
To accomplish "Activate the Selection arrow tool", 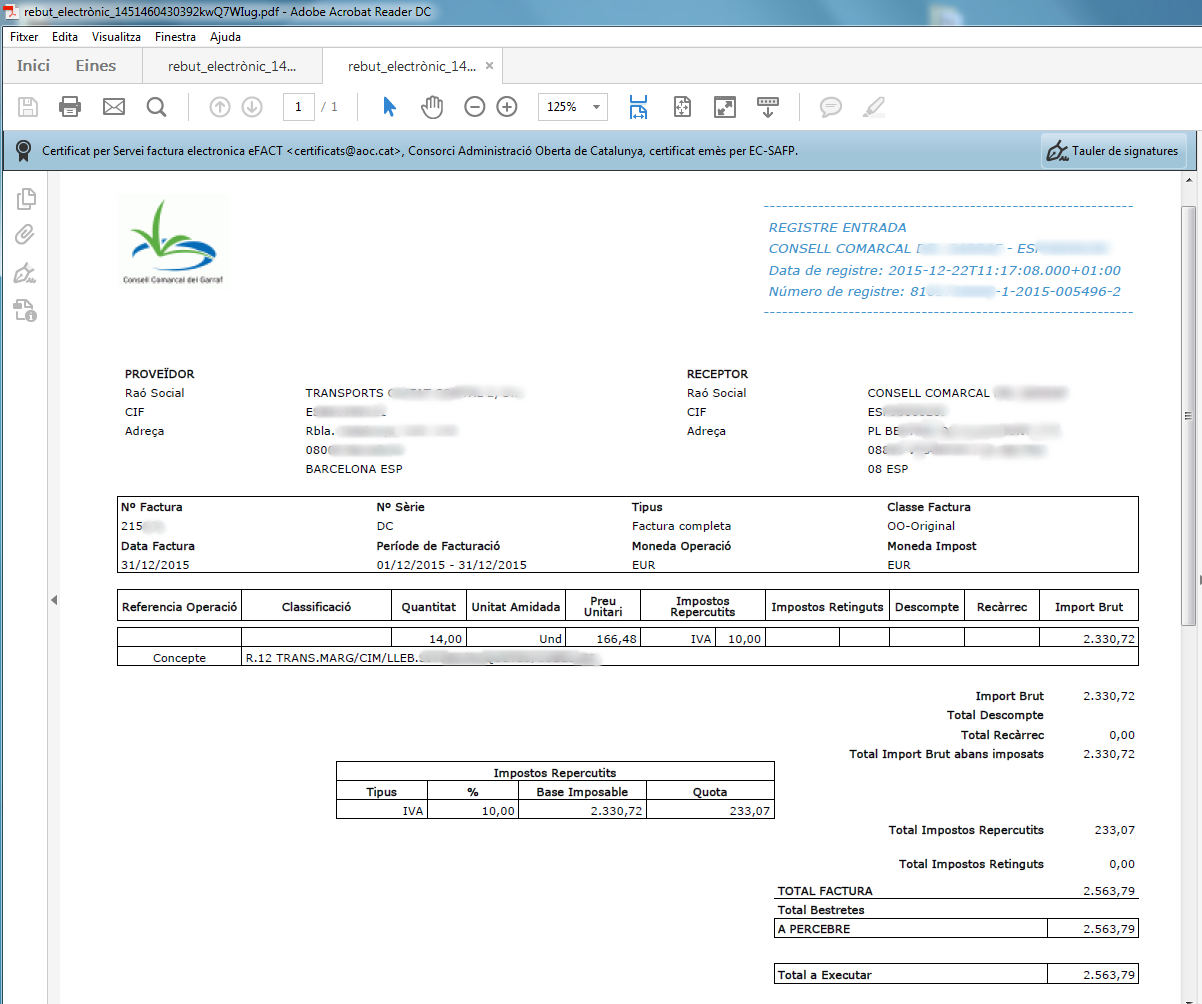I will 389,107.
